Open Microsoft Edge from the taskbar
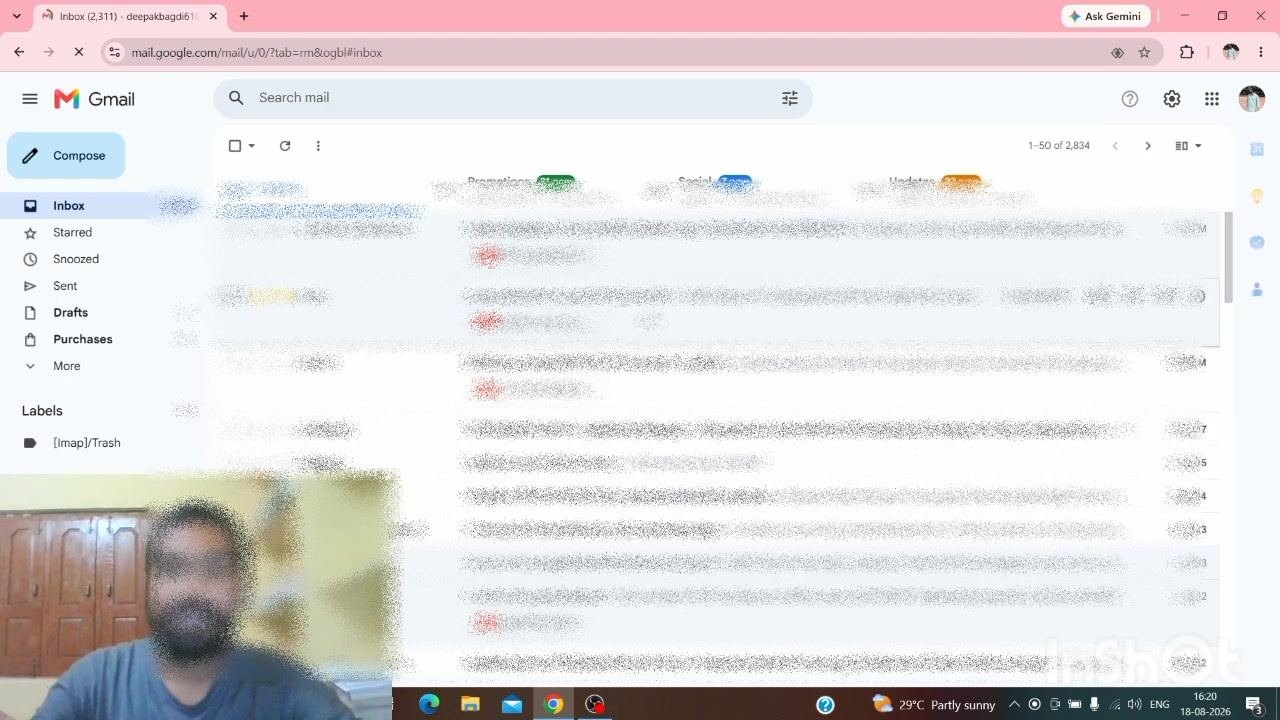The height and width of the screenshot is (720, 1280). tap(429, 704)
